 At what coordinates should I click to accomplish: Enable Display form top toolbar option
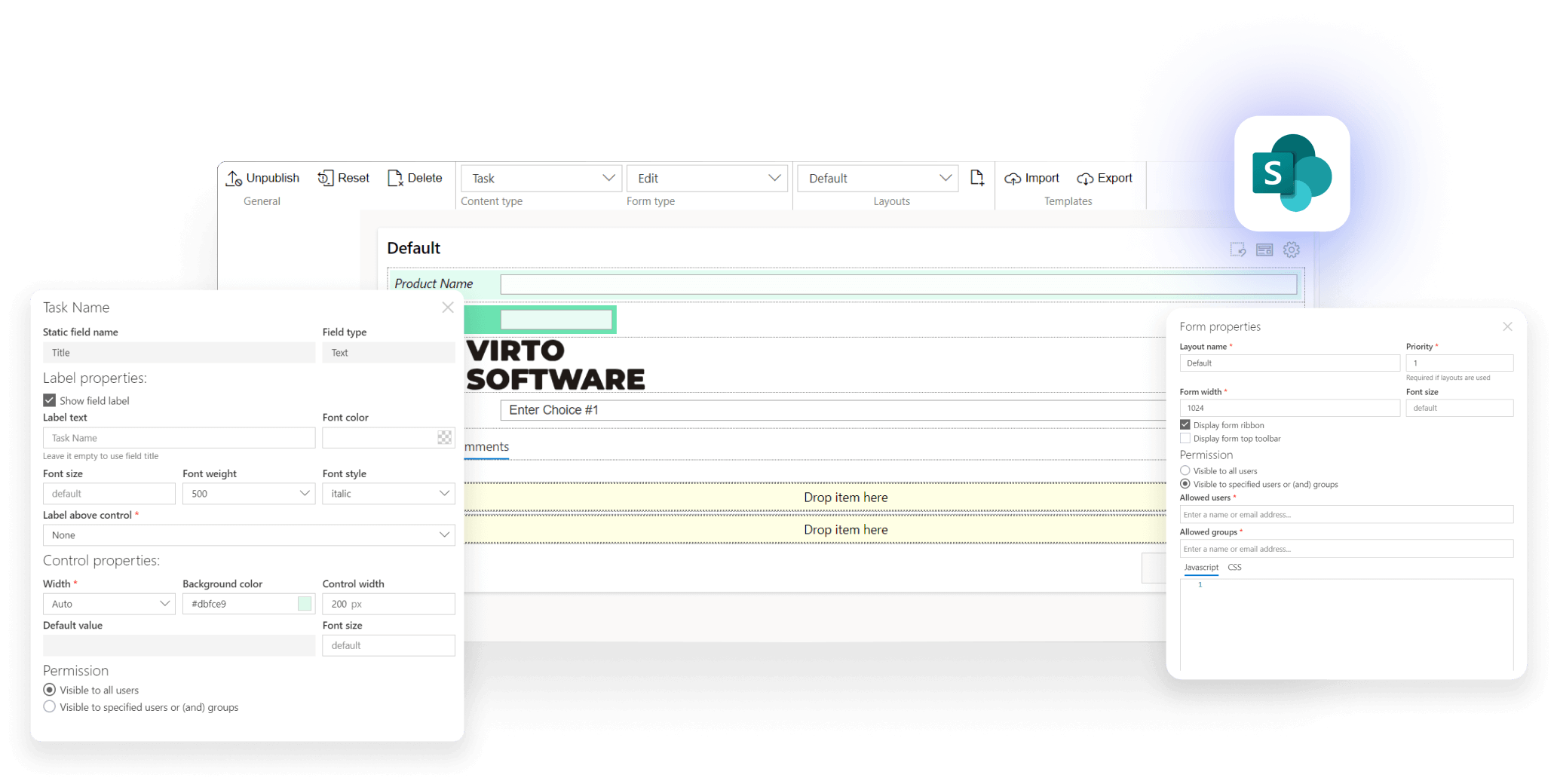click(1185, 438)
